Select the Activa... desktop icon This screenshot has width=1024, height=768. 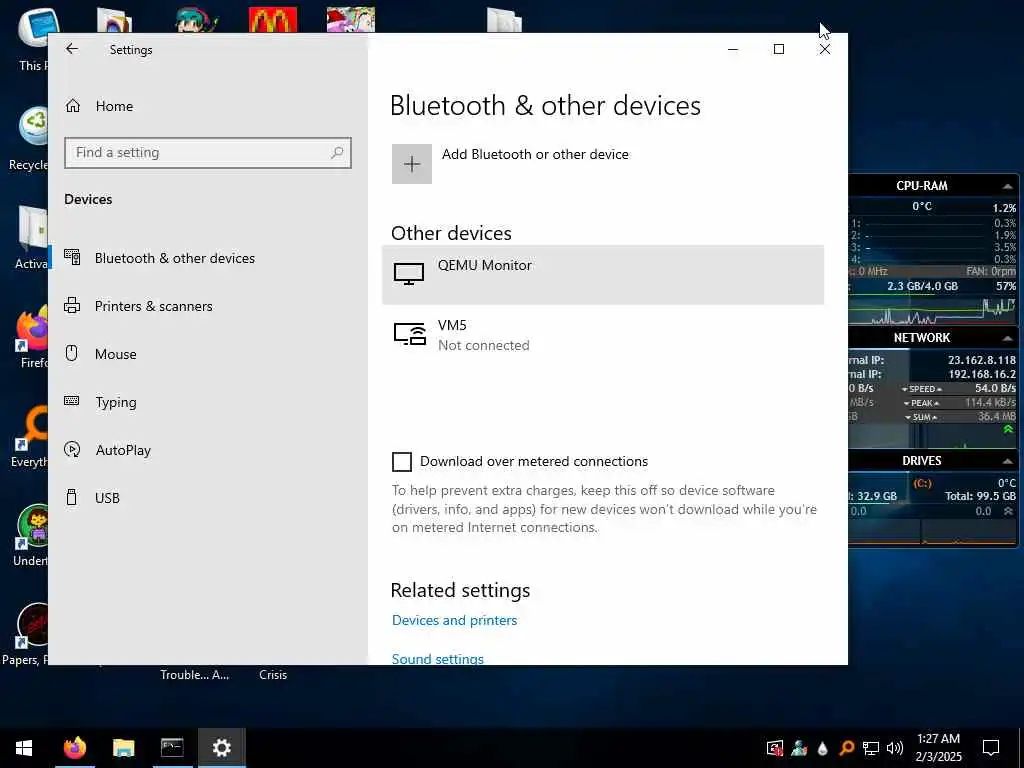point(31,238)
